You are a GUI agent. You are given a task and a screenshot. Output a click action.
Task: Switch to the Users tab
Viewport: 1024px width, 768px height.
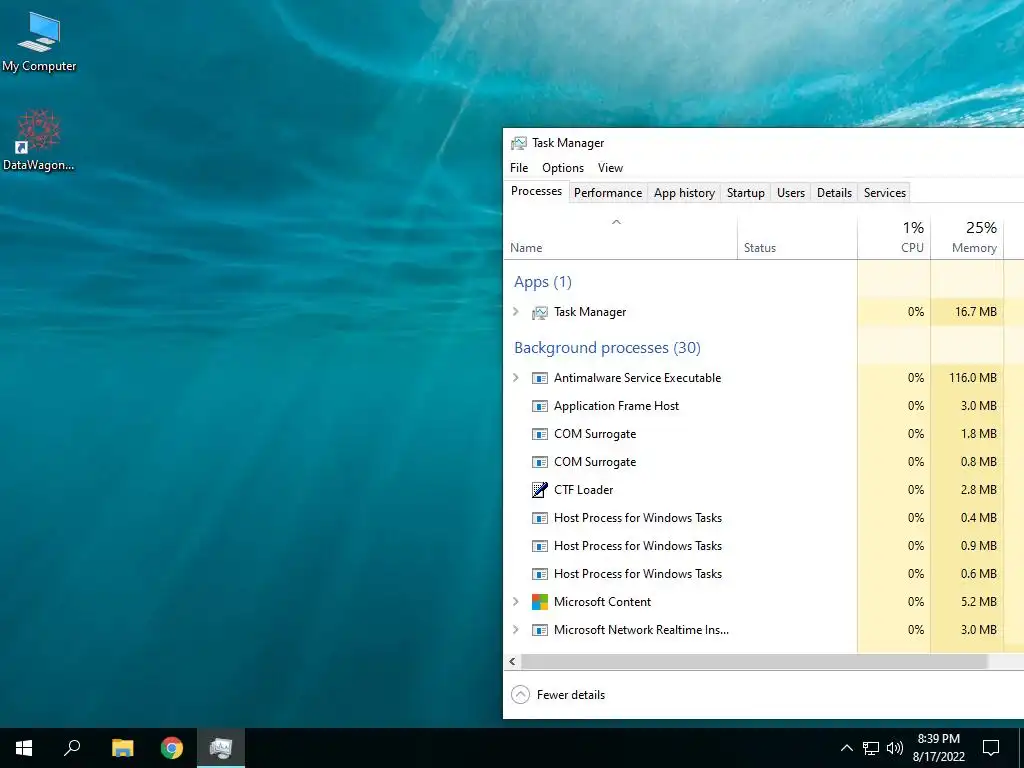pyautogui.click(x=791, y=193)
